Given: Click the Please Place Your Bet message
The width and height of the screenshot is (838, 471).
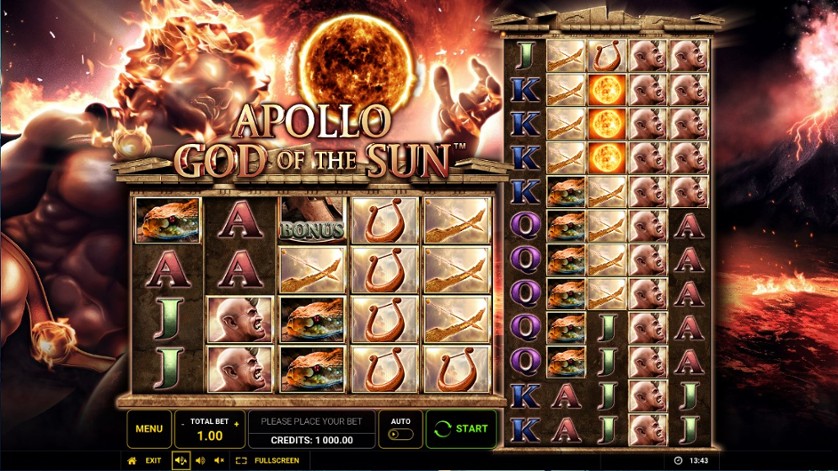Looking at the screenshot, I should 312,421.
